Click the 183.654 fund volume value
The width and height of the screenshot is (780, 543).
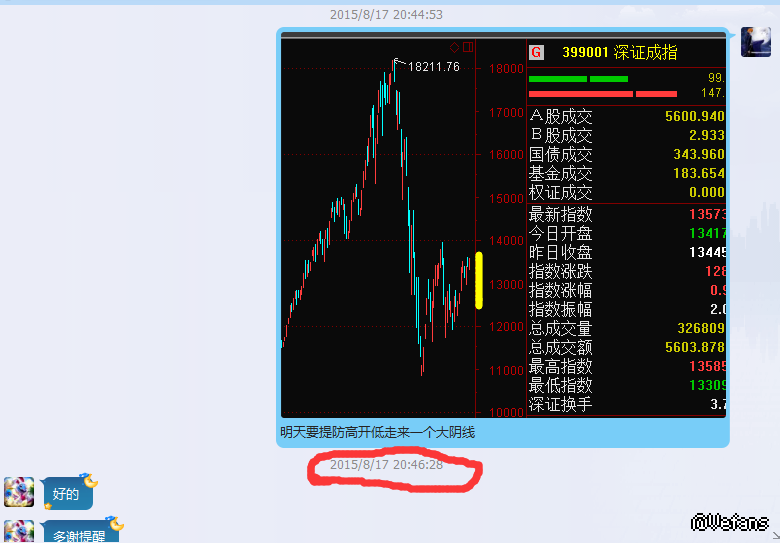point(699,173)
